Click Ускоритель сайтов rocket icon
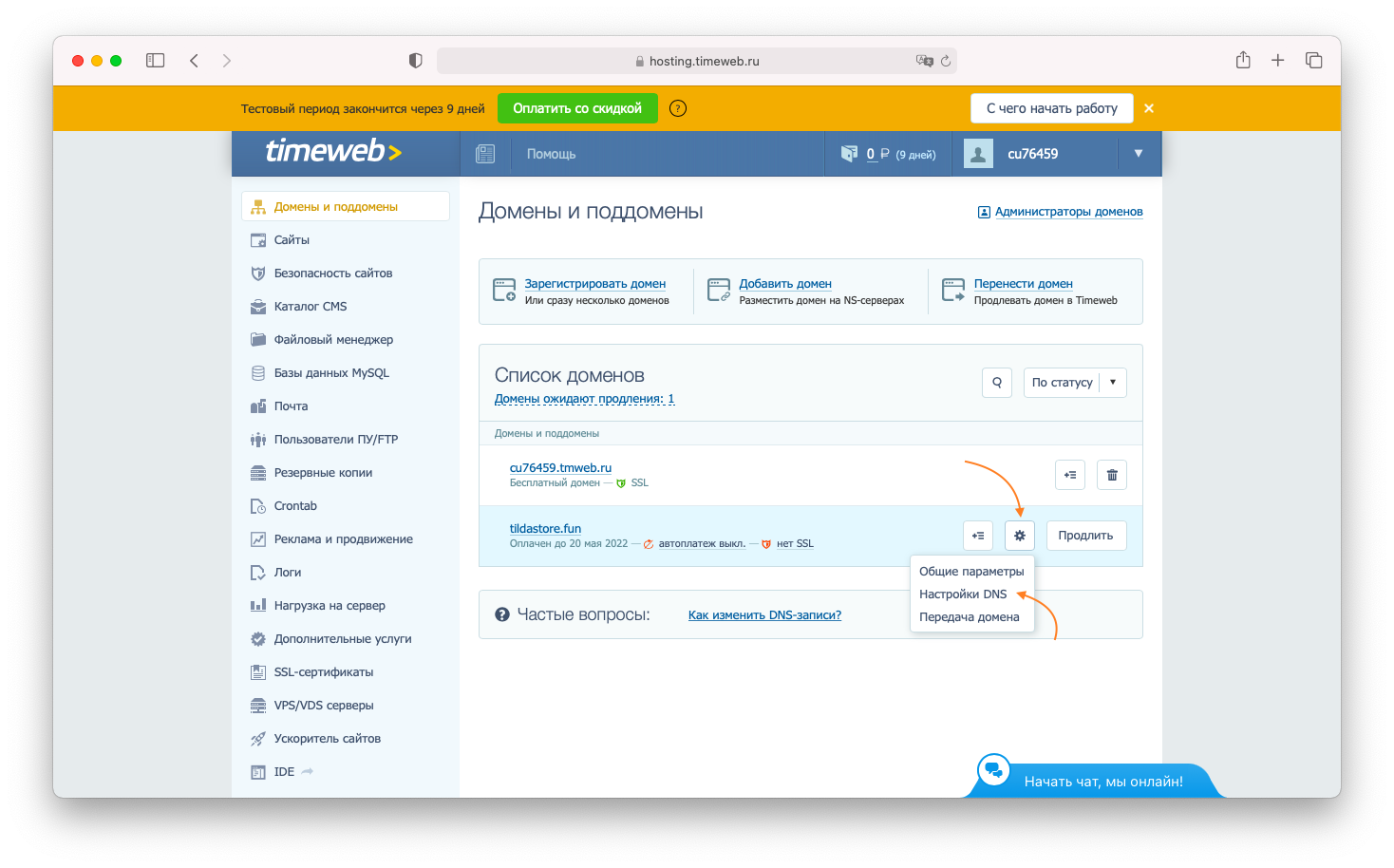This screenshot has width=1394, height=868. pos(258,739)
